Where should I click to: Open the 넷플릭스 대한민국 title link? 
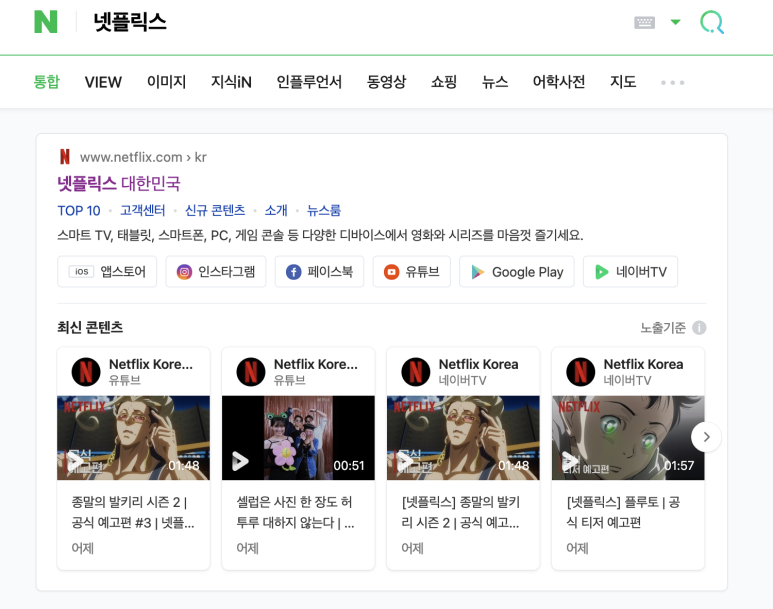119,183
